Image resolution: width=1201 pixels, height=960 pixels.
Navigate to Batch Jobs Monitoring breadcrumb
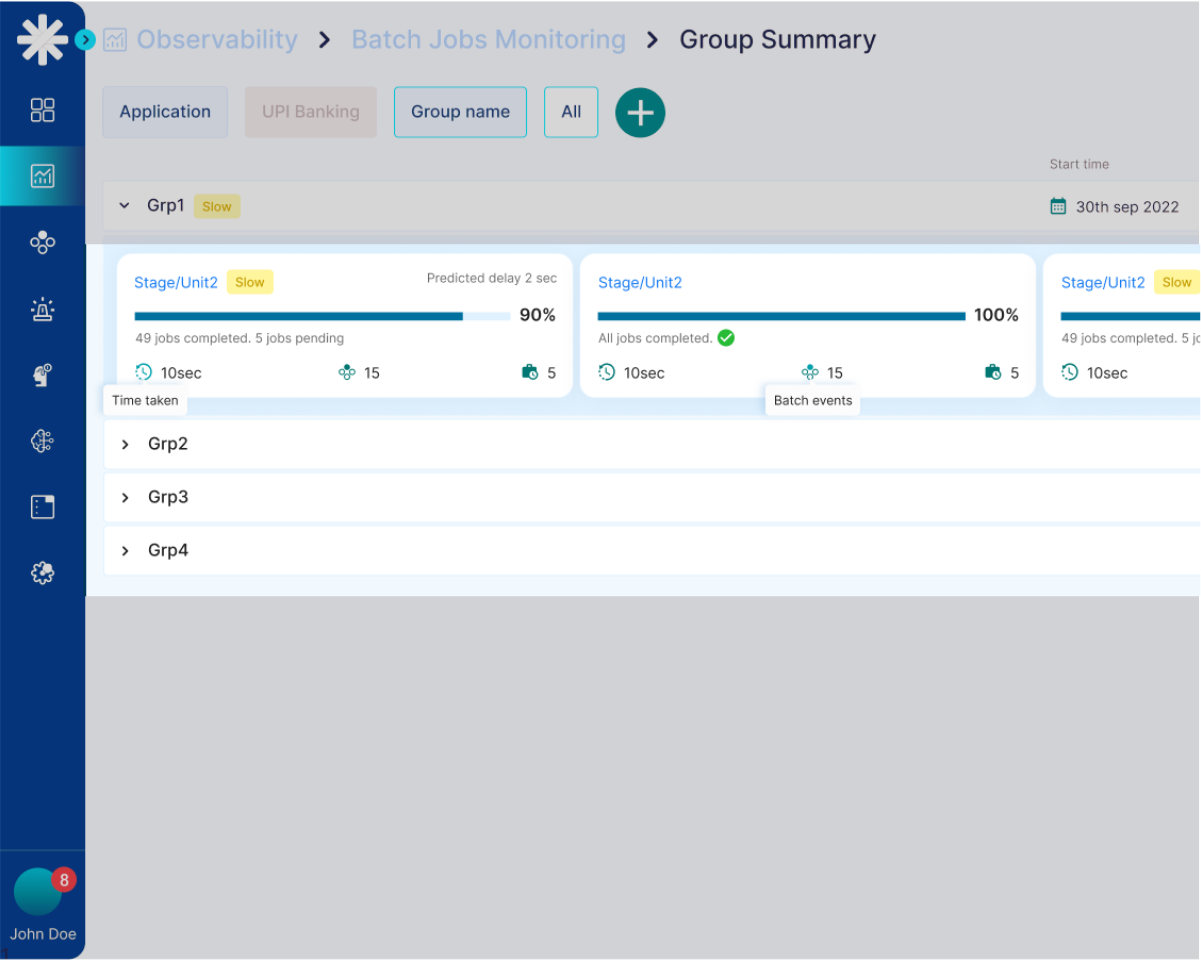[x=488, y=40]
